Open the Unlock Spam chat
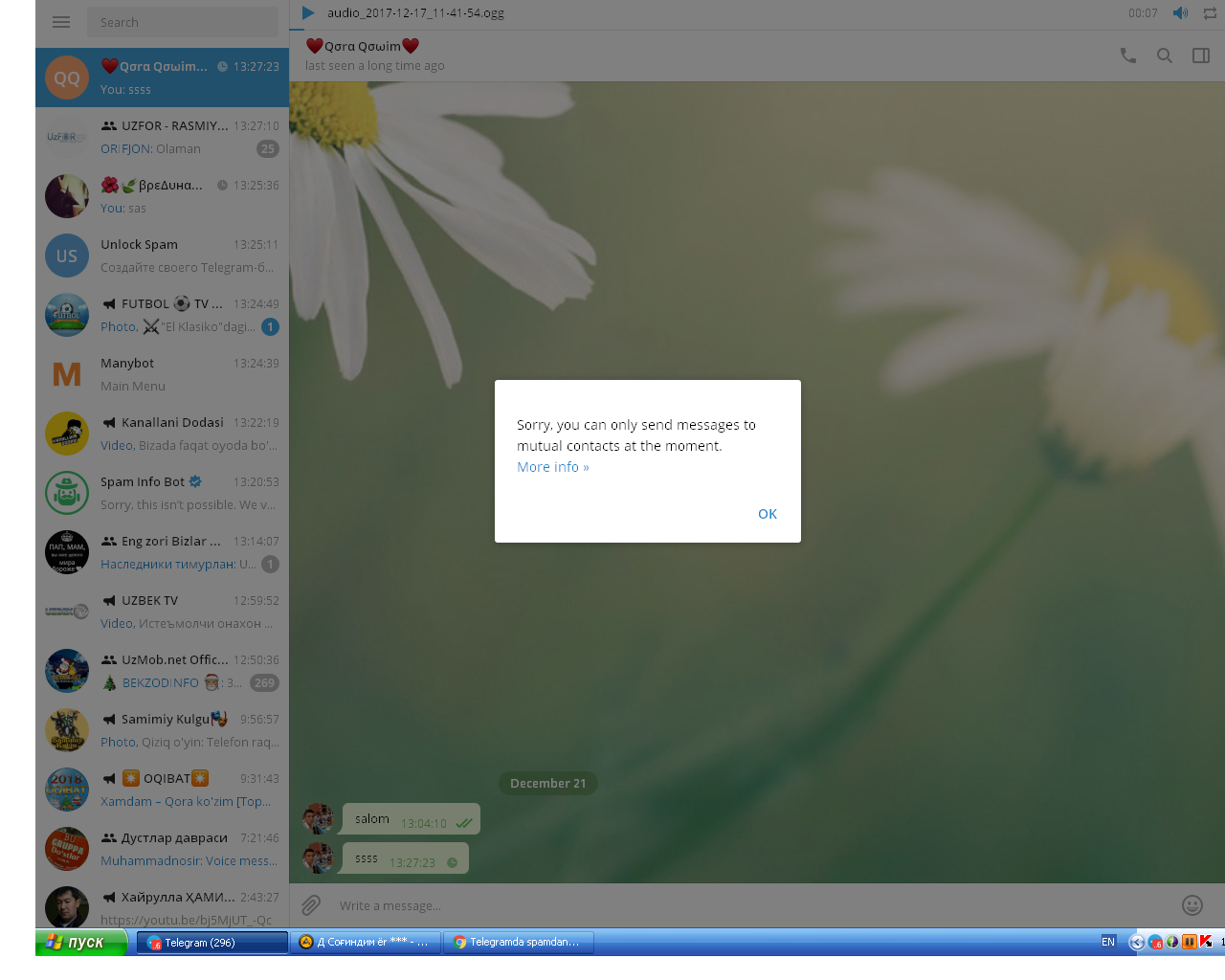The width and height of the screenshot is (1225, 980). tap(163, 256)
